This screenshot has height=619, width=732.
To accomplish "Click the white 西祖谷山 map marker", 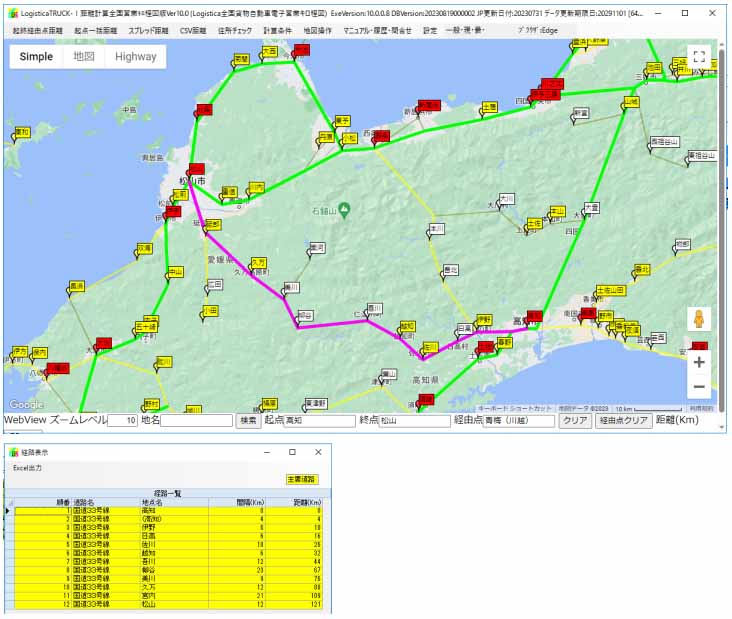I will 665,141.
